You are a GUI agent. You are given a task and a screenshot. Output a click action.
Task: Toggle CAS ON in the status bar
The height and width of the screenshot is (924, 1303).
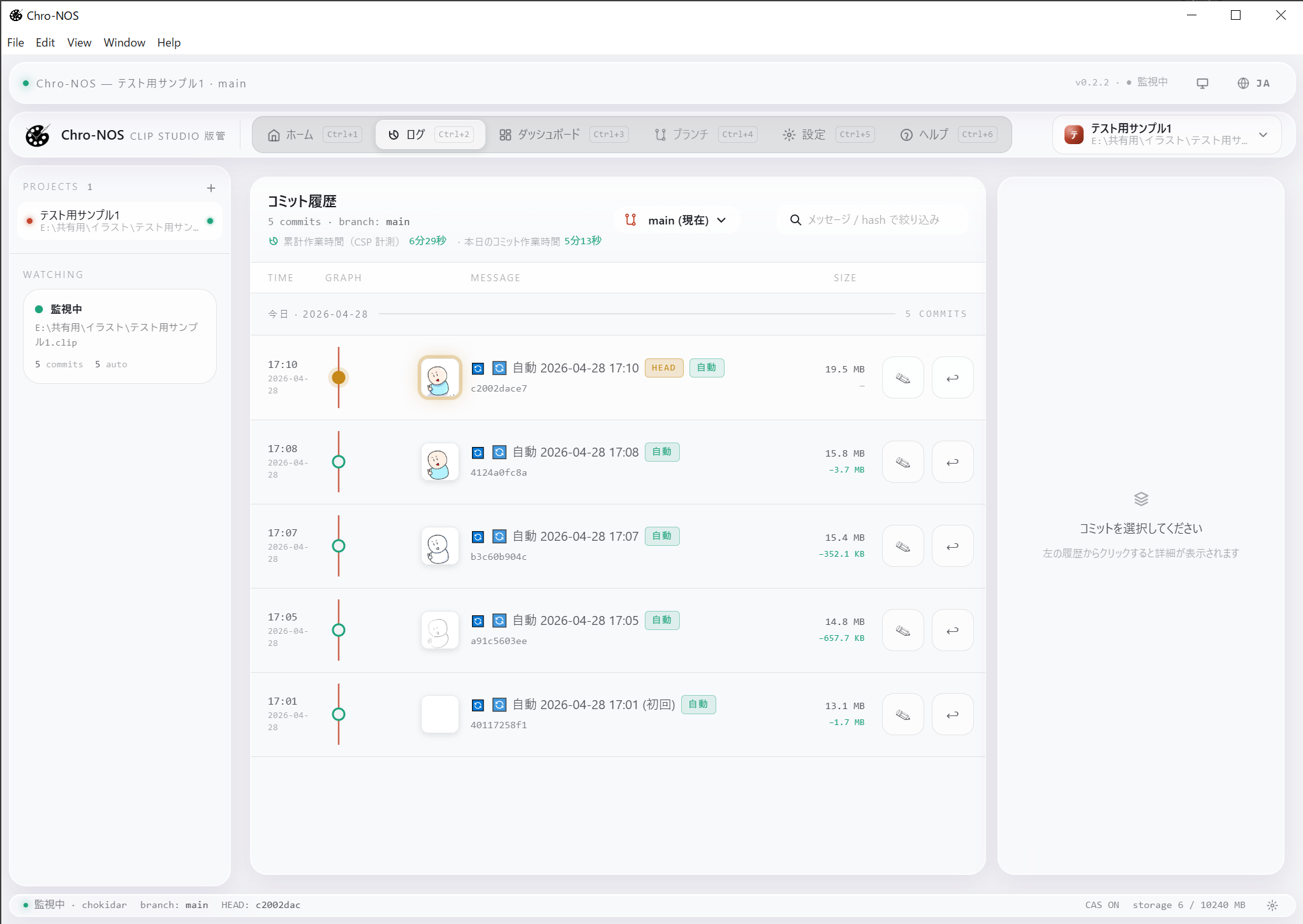(1102, 906)
